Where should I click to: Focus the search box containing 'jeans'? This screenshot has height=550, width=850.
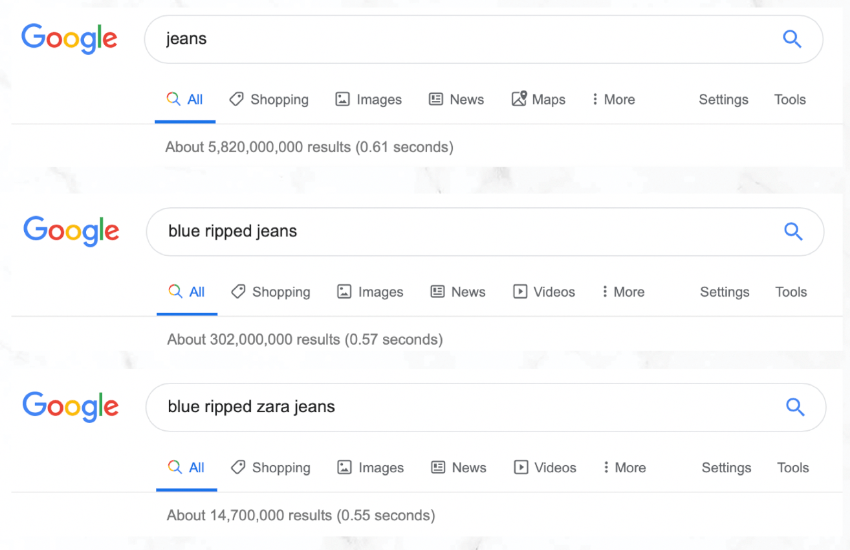[484, 39]
